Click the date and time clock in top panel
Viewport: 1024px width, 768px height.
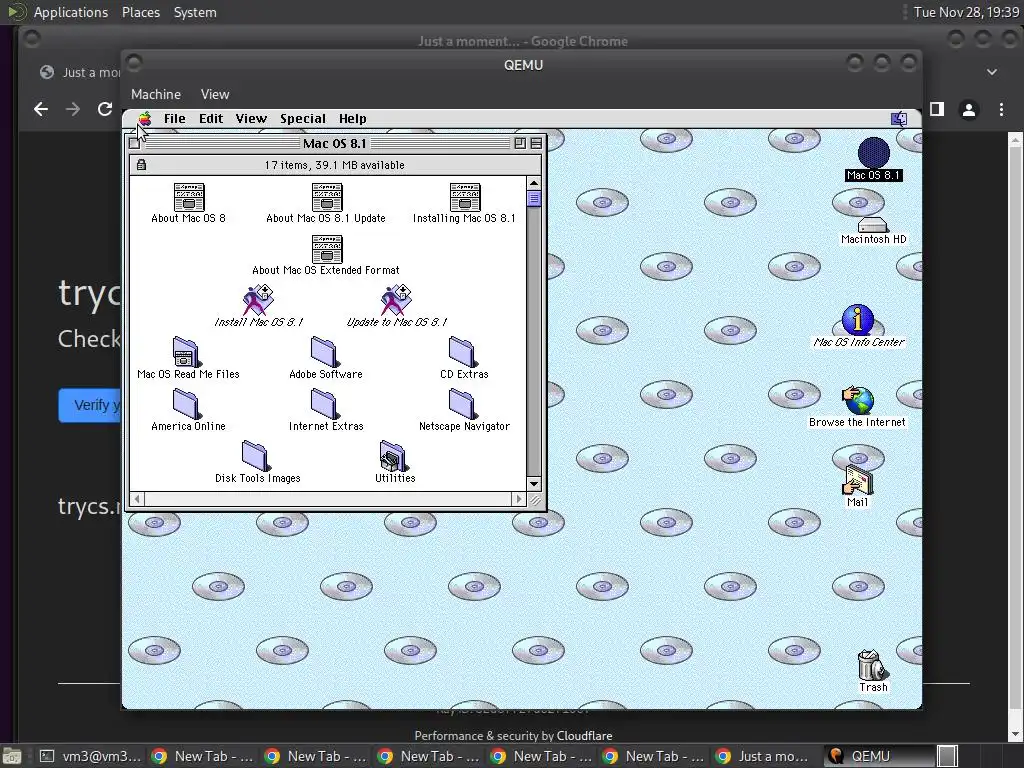(966, 12)
